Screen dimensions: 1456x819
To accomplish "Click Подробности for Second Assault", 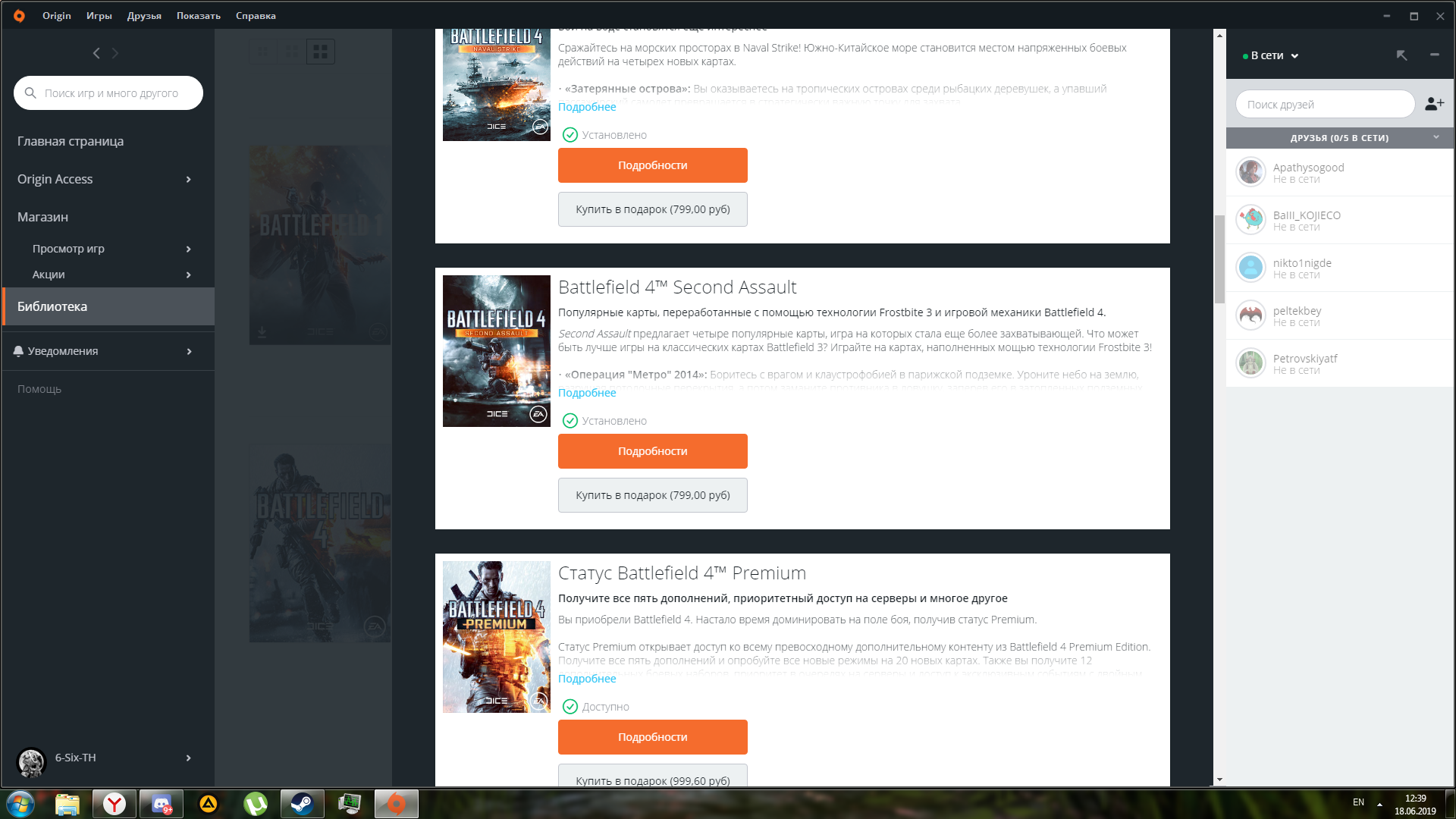I will [653, 451].
